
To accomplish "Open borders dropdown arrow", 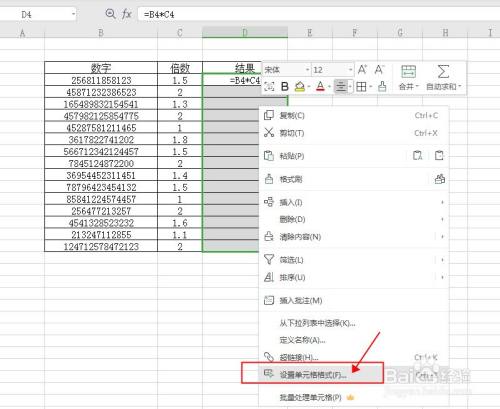I will [x=371, y=87].
